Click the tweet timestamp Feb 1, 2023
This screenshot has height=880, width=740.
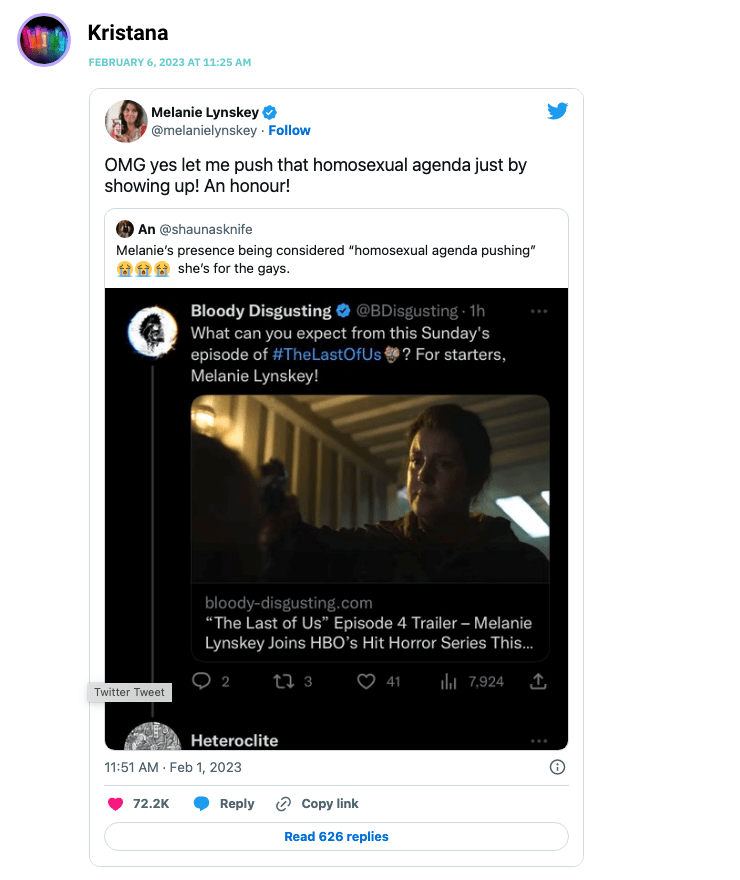[173, 767]
